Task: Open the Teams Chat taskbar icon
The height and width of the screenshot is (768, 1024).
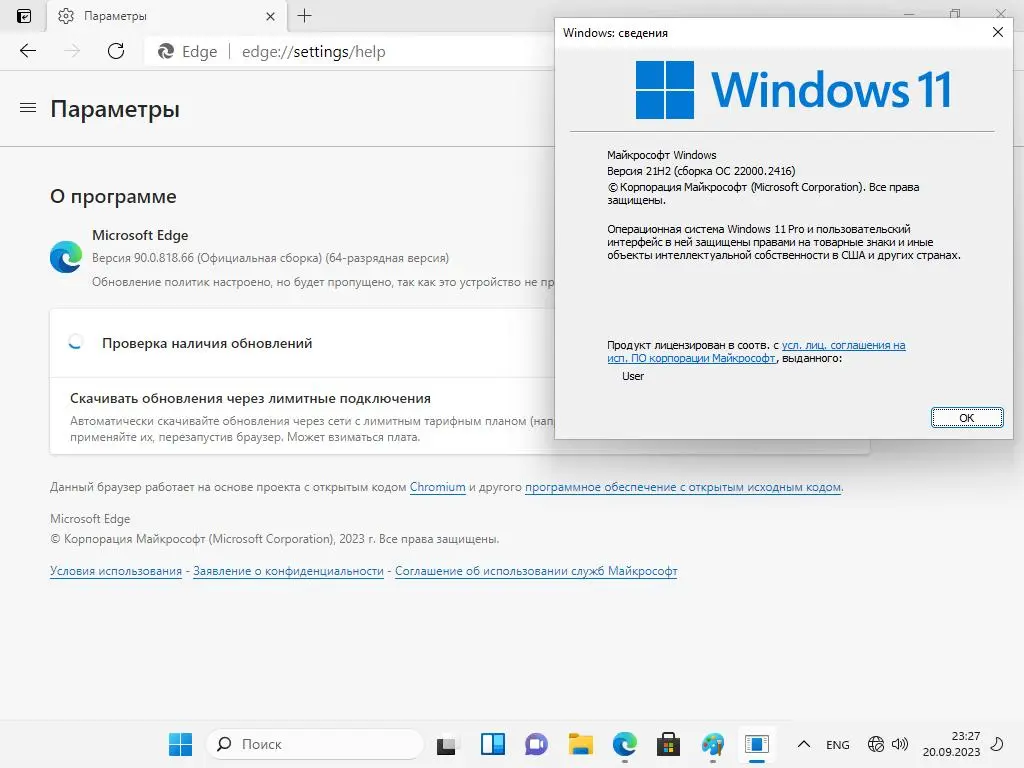Action: click(x=537, y=744)
